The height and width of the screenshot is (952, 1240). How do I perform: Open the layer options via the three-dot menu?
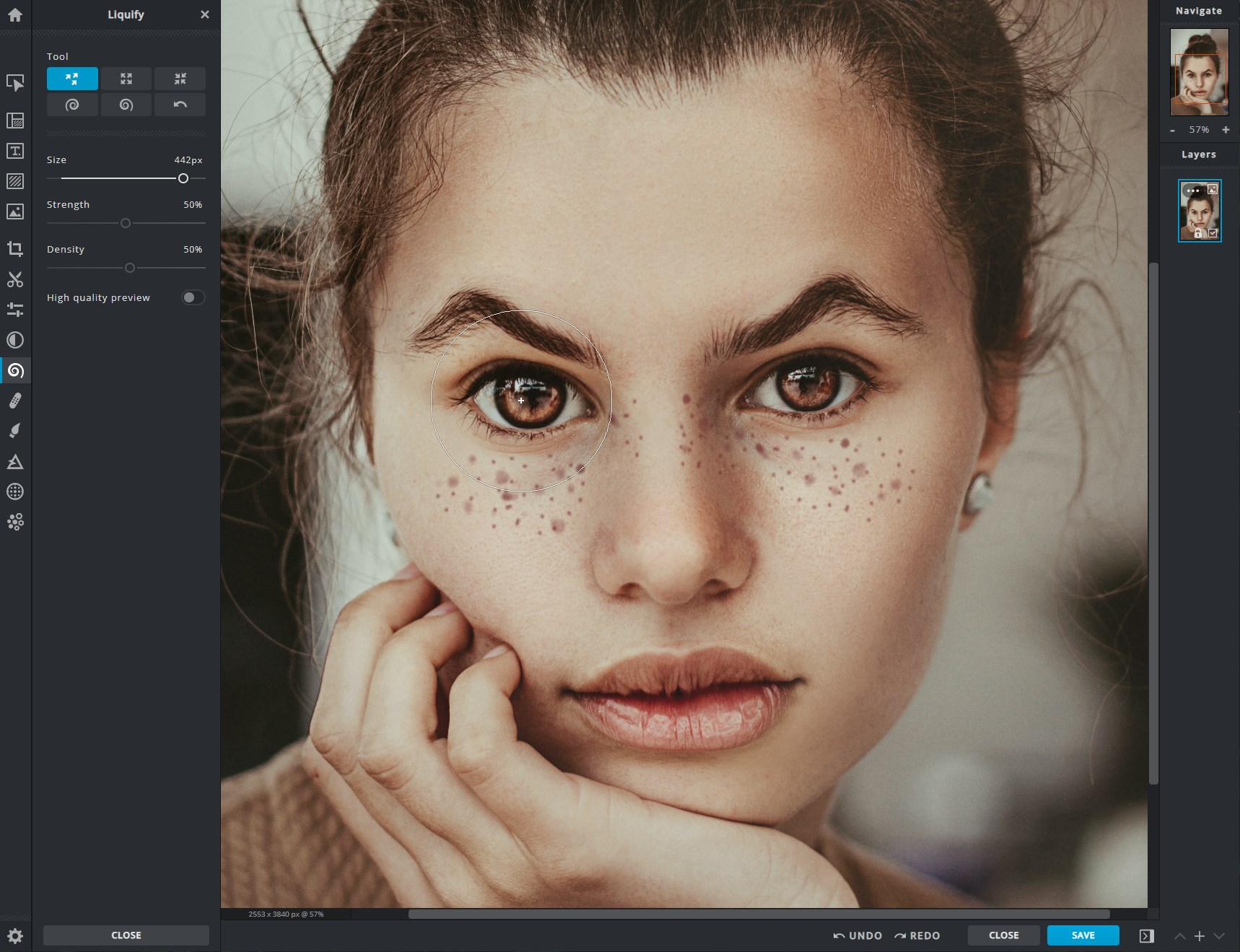pos(1194,191)
